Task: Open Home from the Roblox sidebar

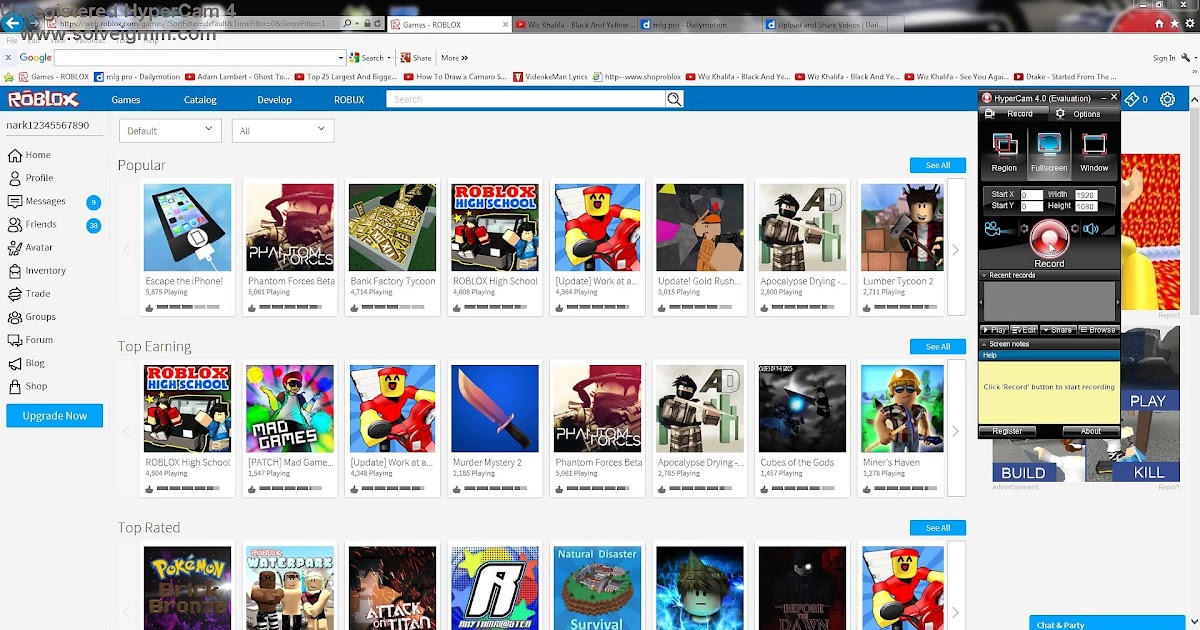Action: (x=29, y=155)
